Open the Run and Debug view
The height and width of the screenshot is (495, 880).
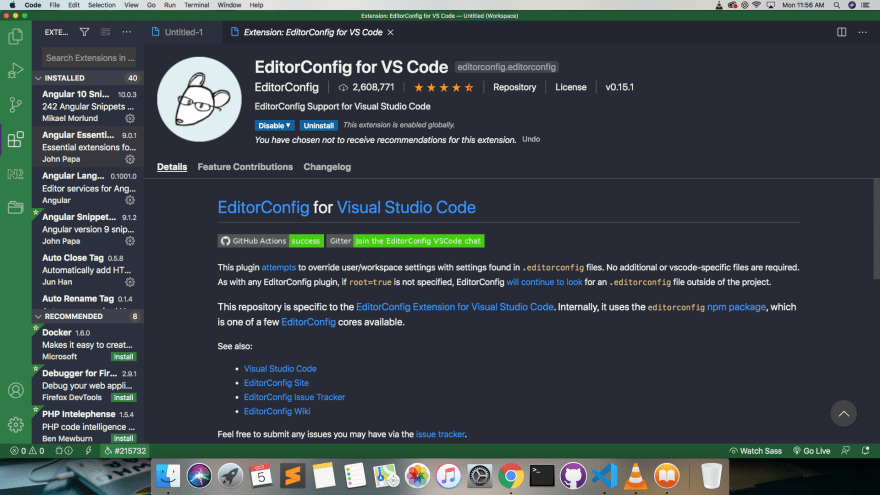pyautogui.click(x=16, y=71)
